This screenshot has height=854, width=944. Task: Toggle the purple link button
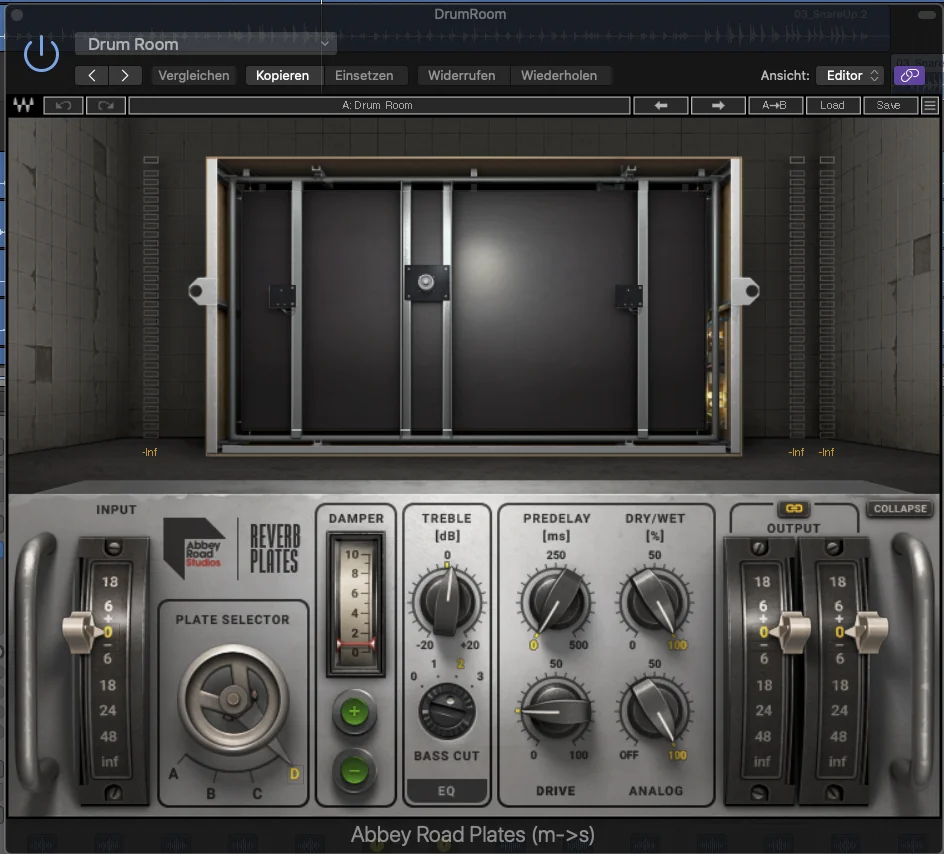909,75
